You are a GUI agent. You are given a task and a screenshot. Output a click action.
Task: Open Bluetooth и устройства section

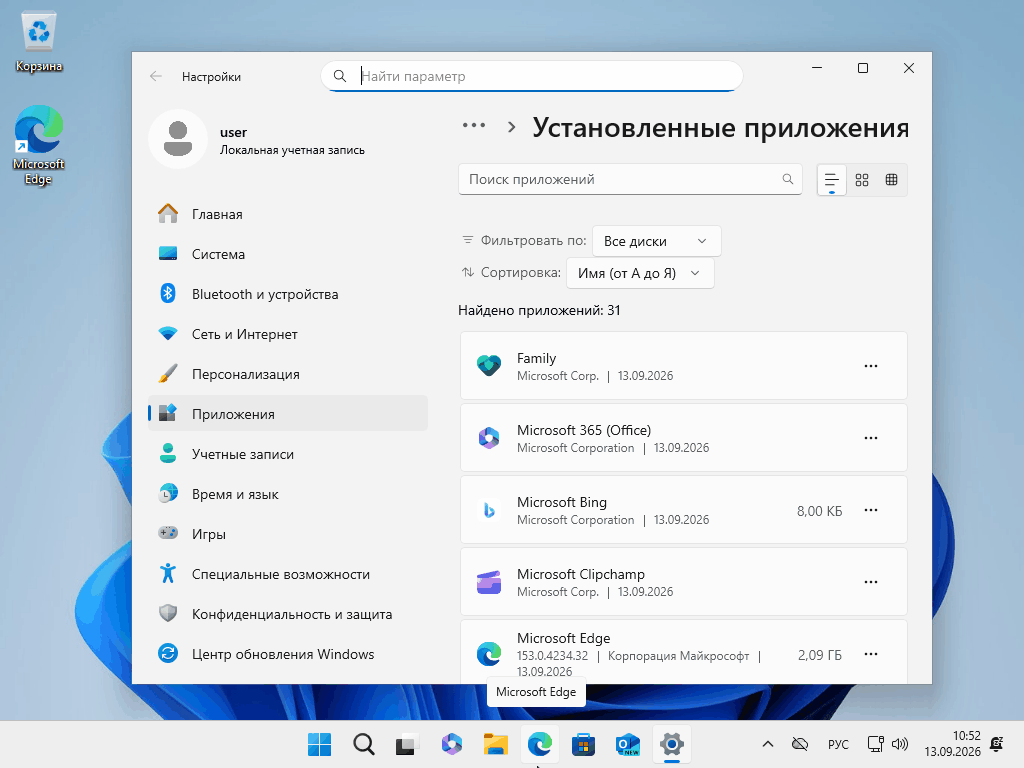click(x=287, y=294)
